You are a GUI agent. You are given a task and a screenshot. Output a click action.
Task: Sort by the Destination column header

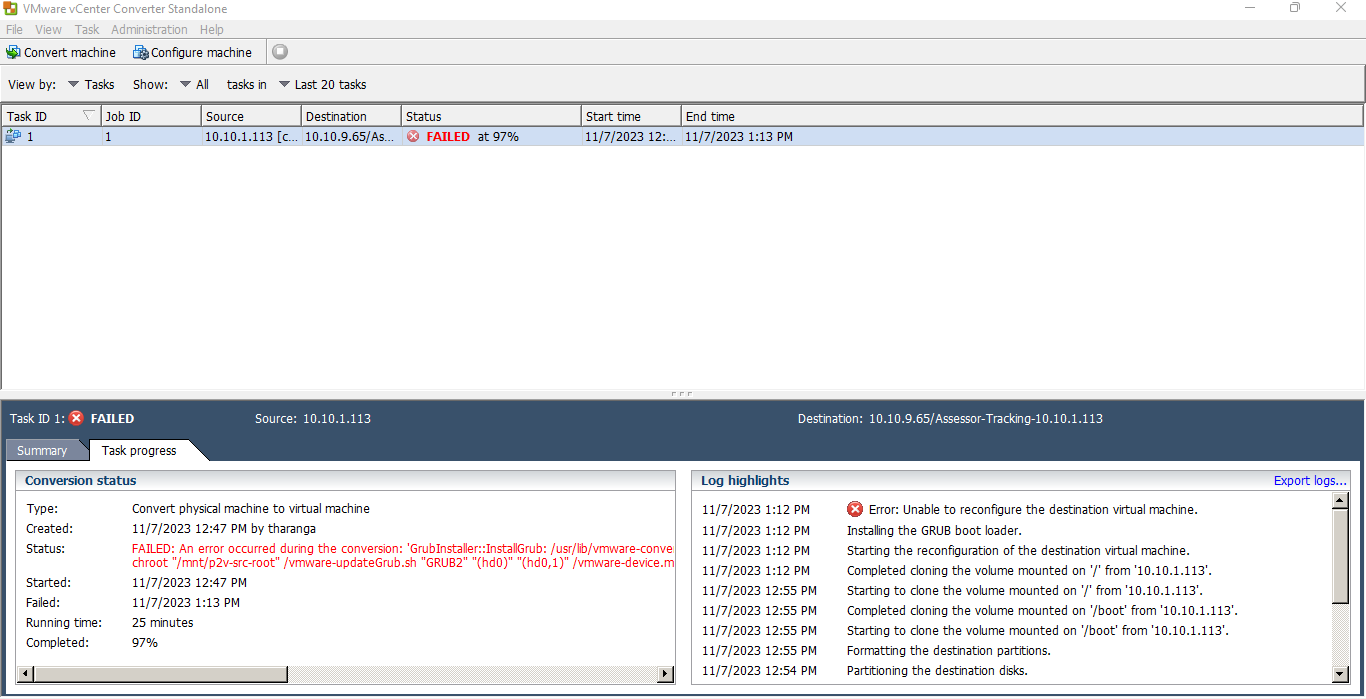tap(351, 116)
